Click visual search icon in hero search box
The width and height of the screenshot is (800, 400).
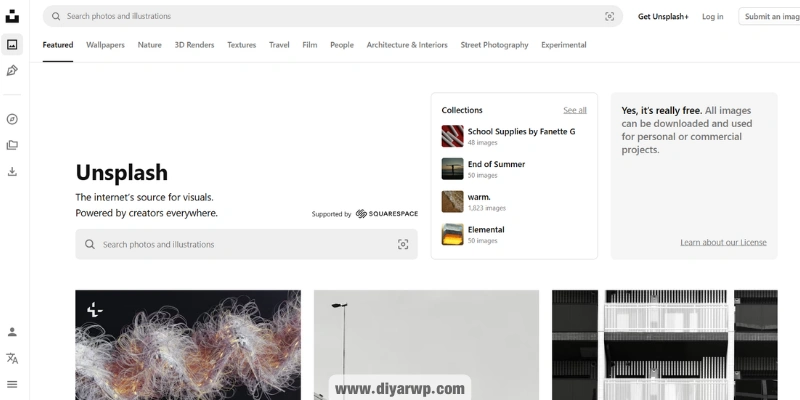coord(403,244)
